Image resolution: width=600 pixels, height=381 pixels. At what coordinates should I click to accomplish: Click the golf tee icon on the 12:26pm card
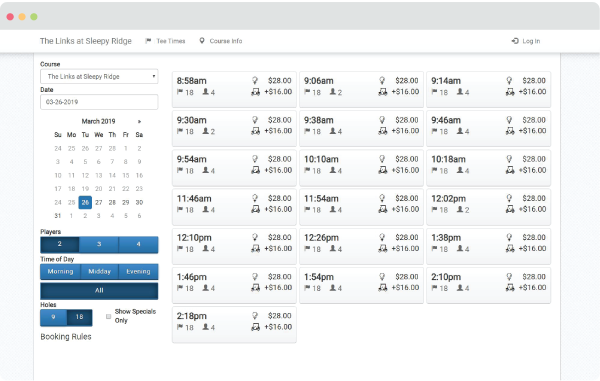382,237
